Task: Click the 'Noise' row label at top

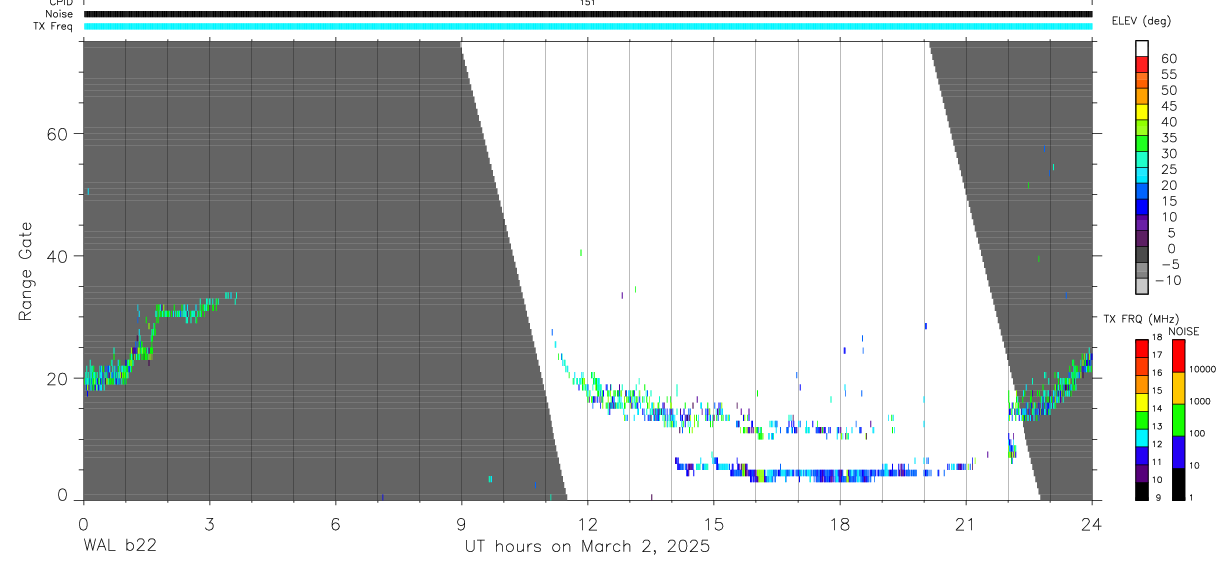Action: pyautogui.click(x=59, y=14)
